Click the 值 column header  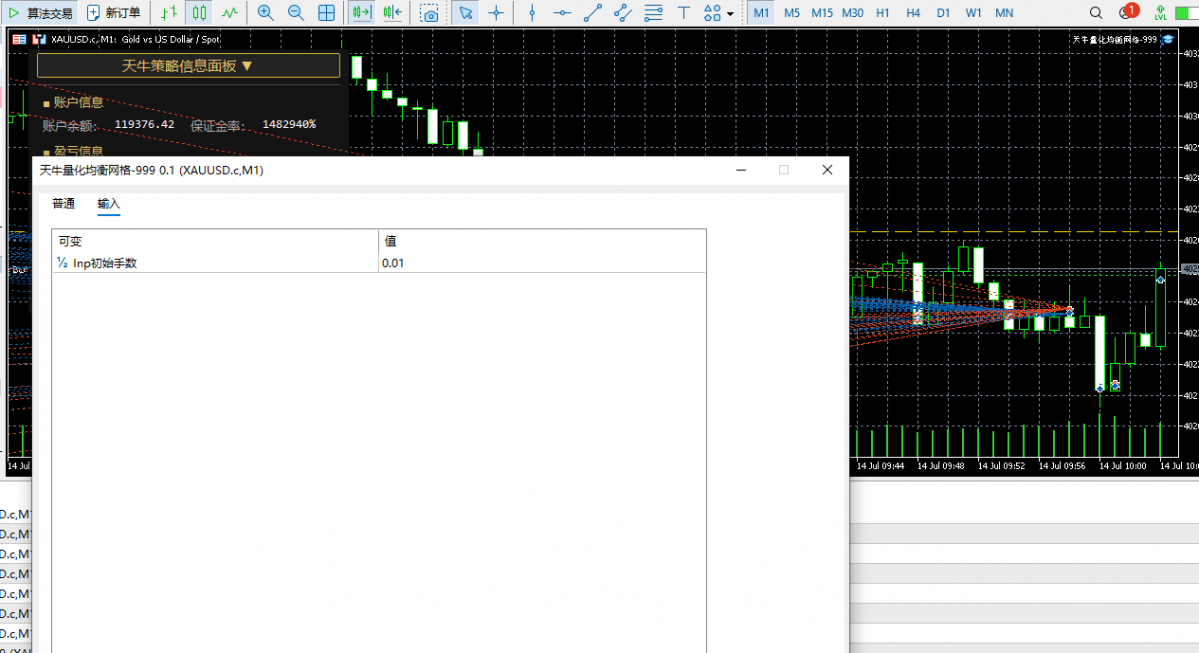pyautogui.click(x=542, y=241)
